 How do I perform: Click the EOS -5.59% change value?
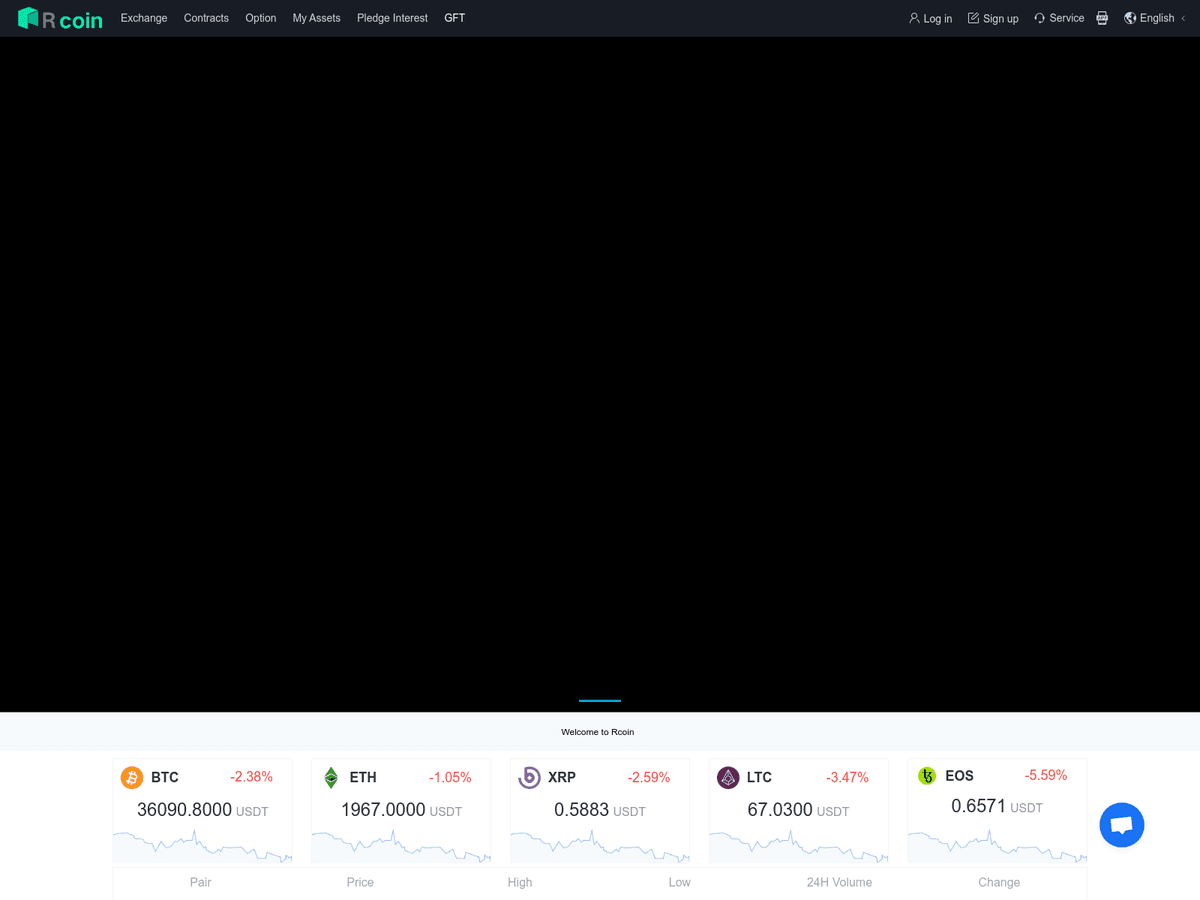pos(1046,775)
